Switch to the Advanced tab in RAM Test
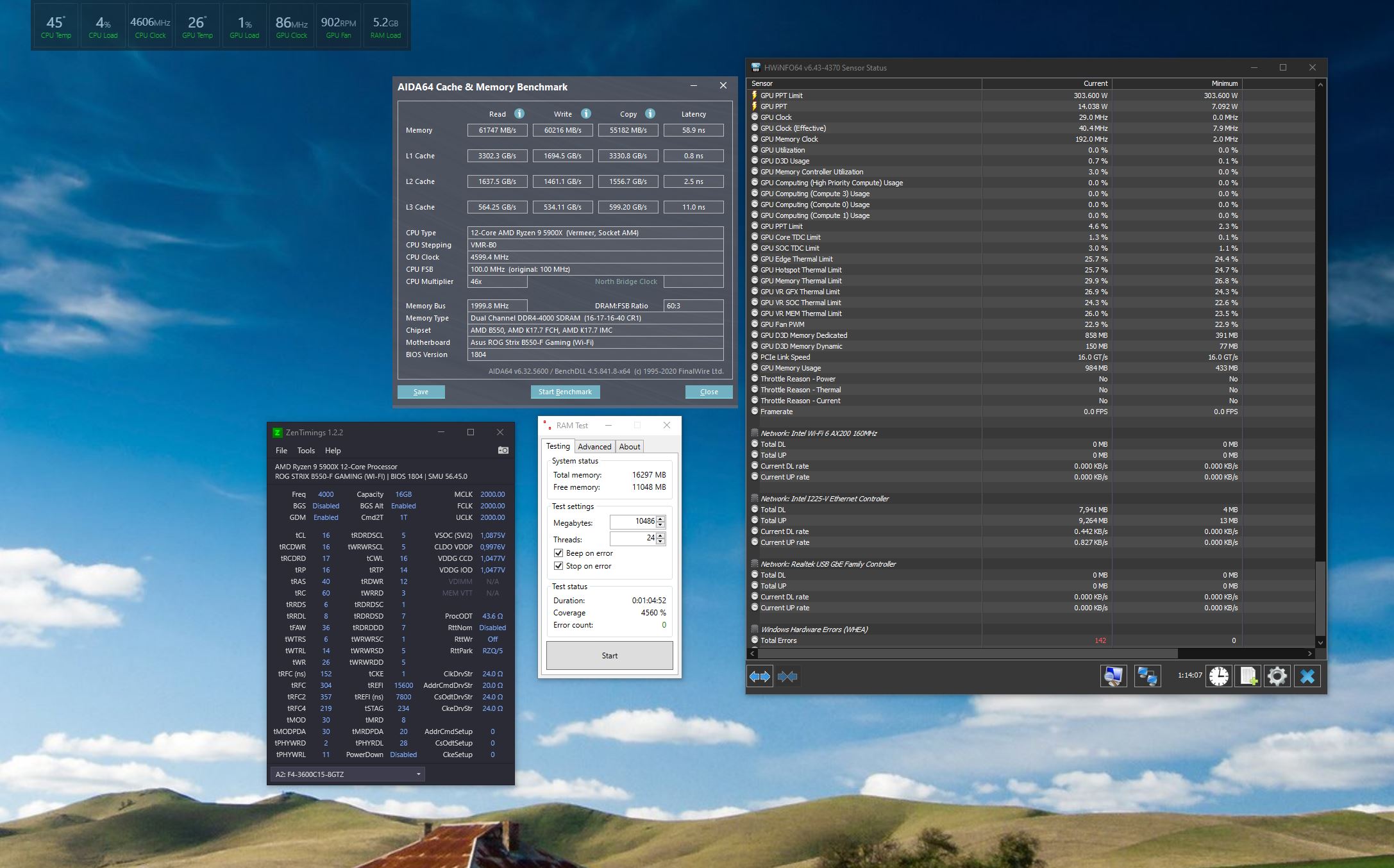Image resolution: width=1394 pixels, height=868 pixels. 594,446
